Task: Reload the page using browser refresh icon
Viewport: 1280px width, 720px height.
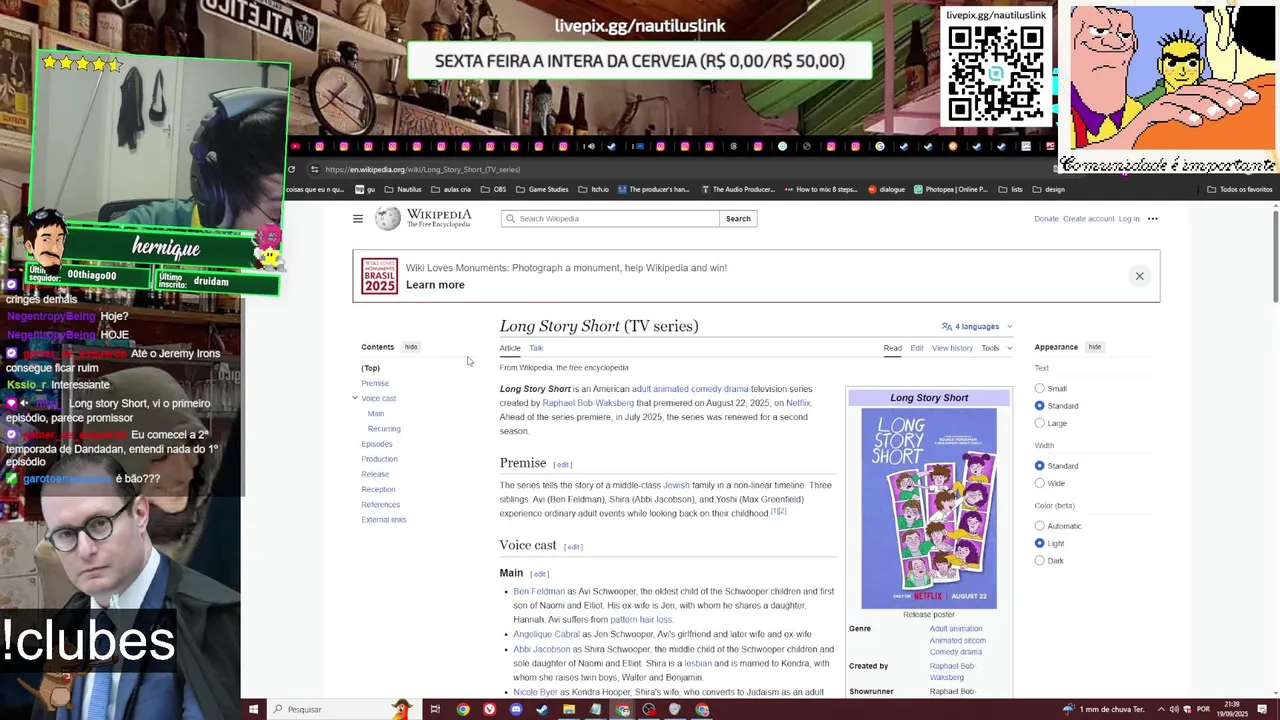Action: [291, 169]
